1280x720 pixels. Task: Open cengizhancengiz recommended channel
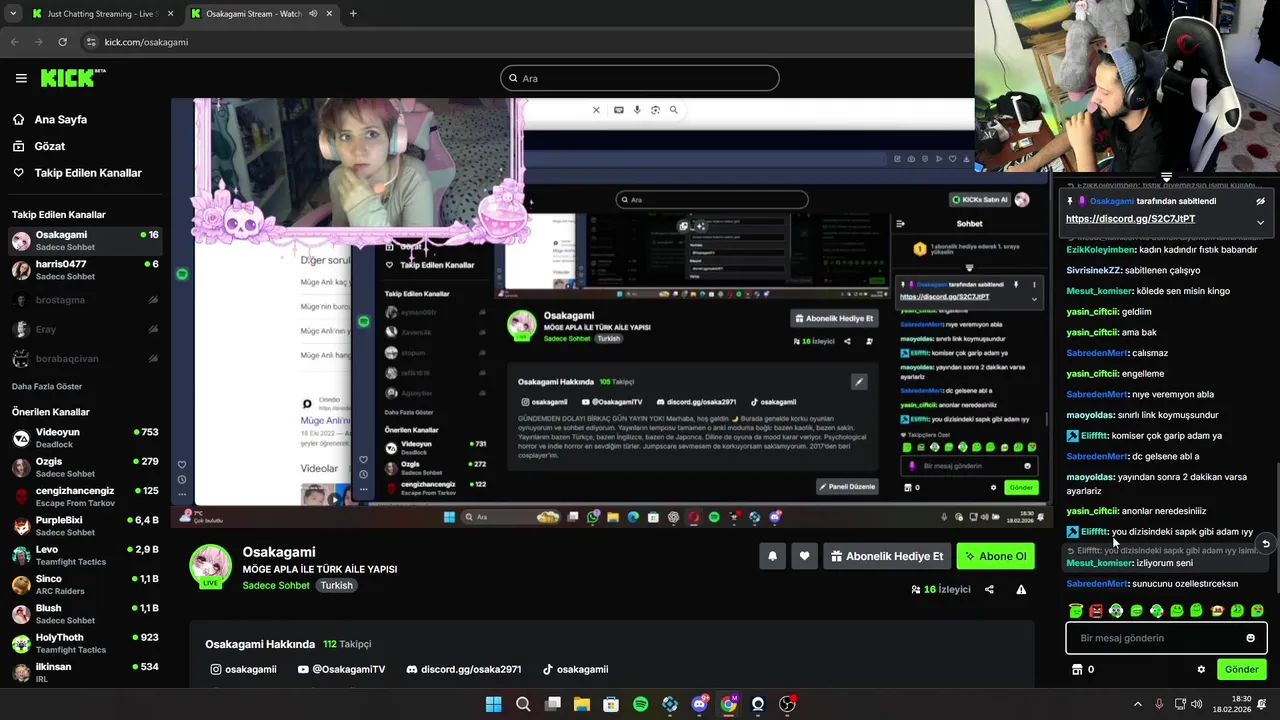tap(85, 496)
